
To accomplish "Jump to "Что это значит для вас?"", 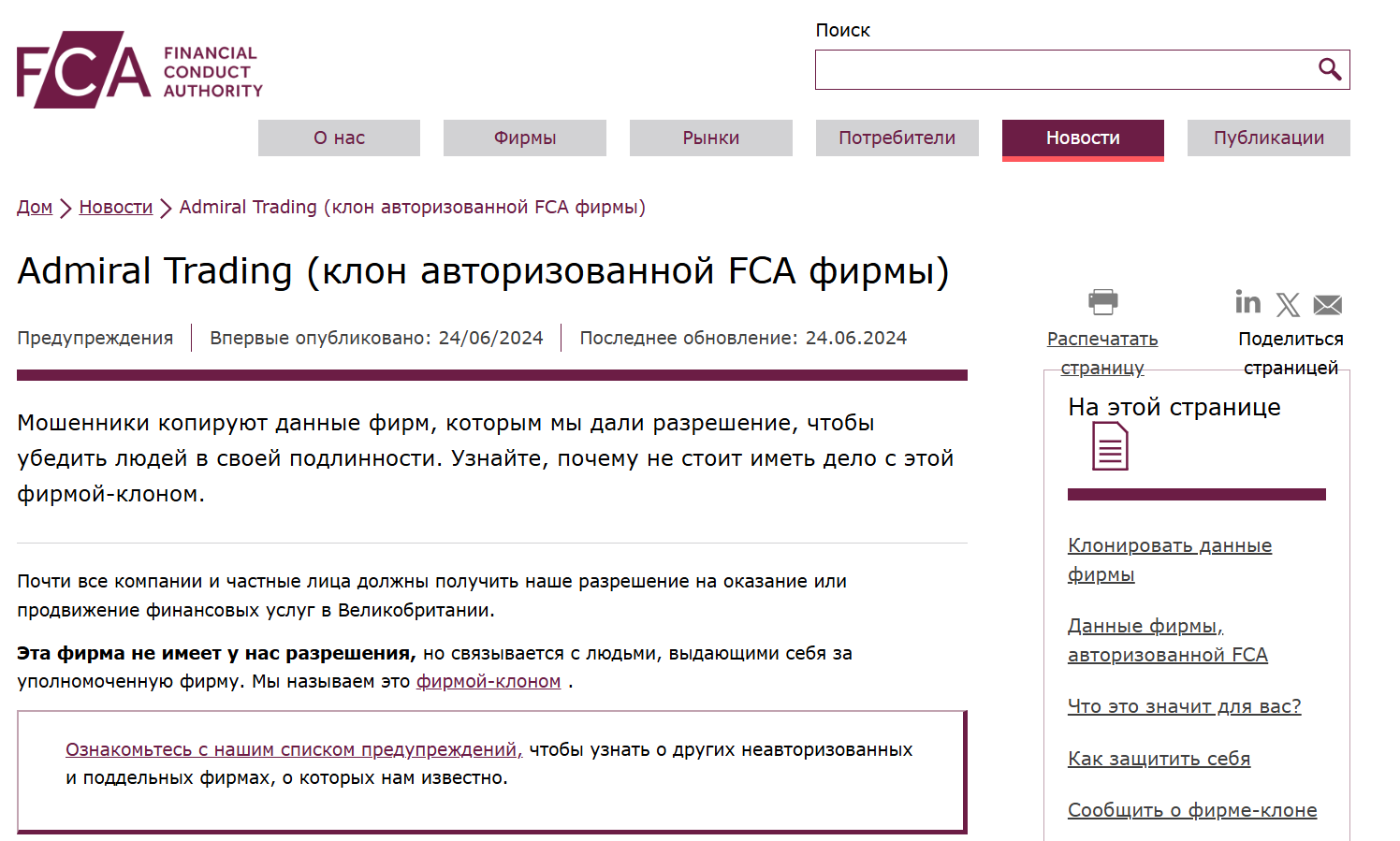I will pyautogui.click(x=1185, y=706).
